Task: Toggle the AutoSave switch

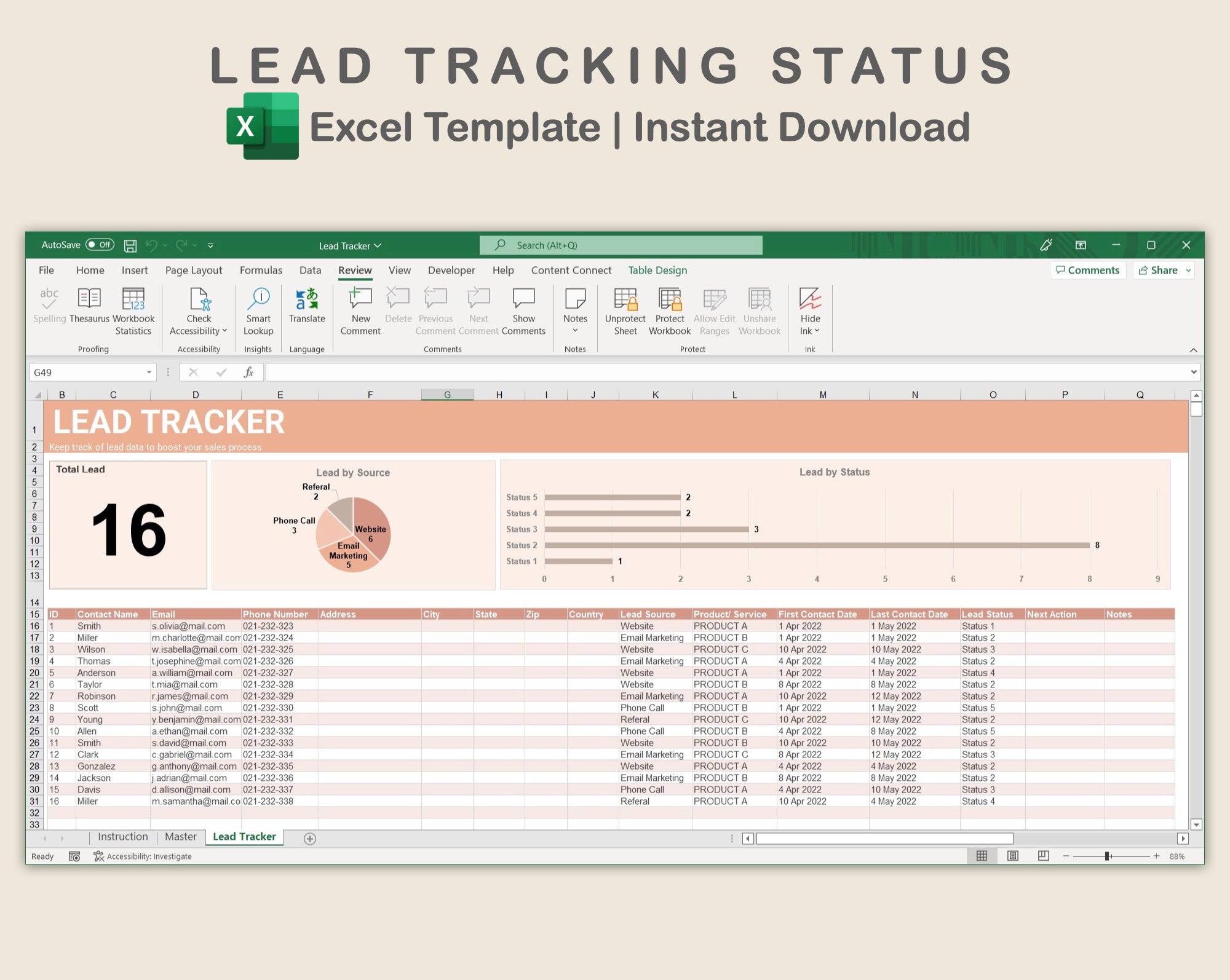Action: coord(100,245)
